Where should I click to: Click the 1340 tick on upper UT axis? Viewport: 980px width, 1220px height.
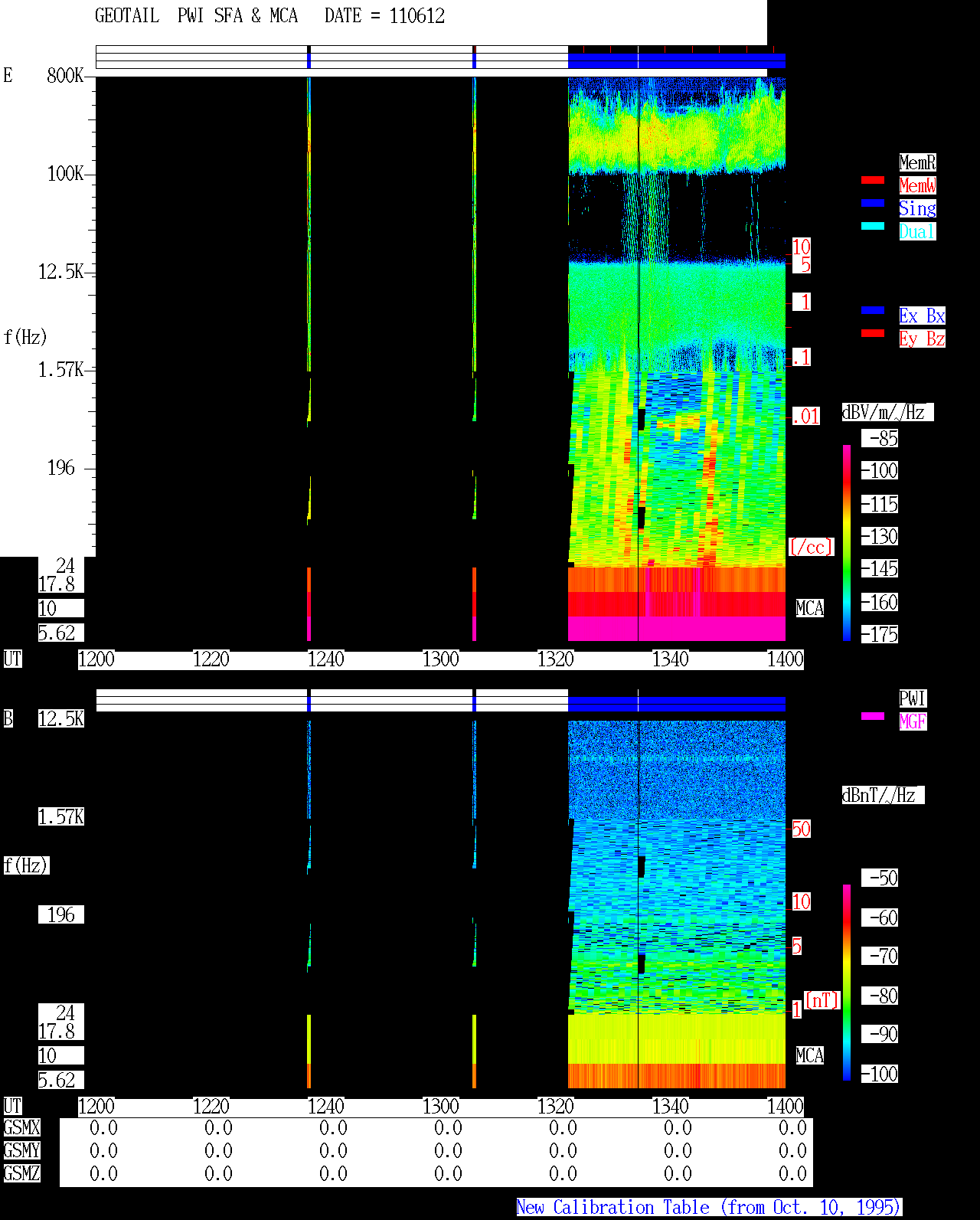671,659
